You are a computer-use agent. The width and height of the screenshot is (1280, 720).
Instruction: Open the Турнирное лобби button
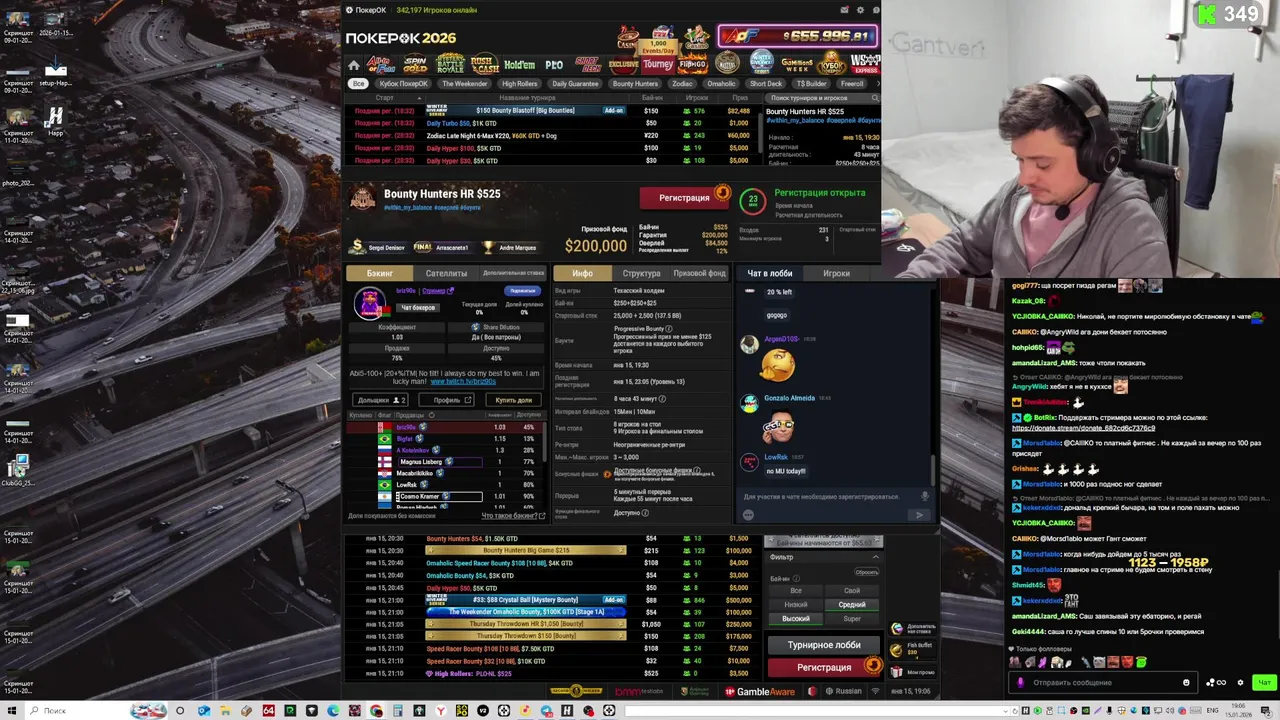tap(824, 645)
